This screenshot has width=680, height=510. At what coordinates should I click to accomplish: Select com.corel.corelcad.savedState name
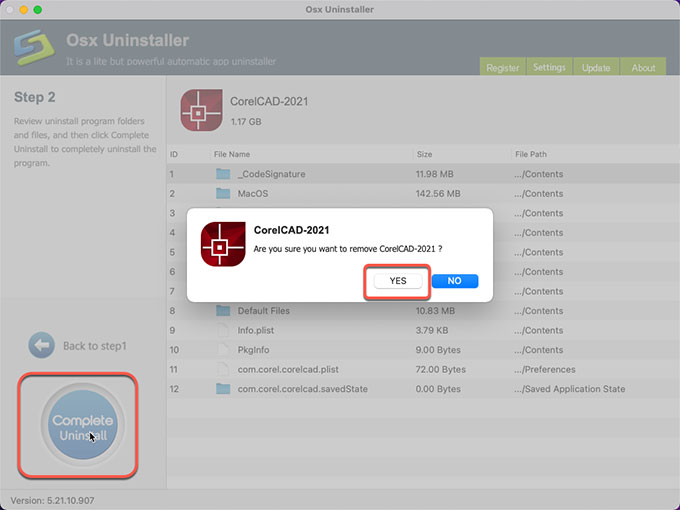302,389
